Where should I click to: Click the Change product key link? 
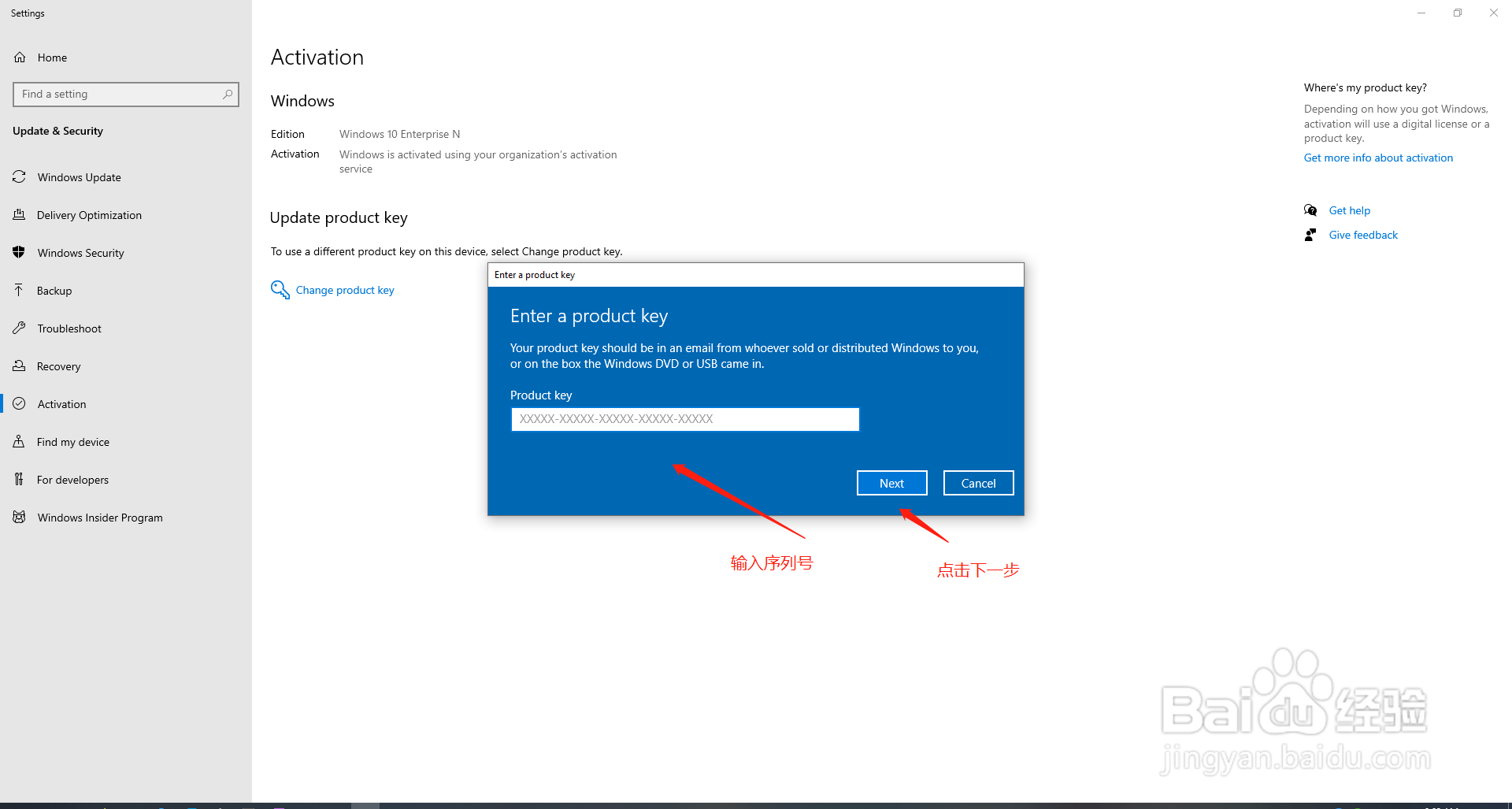(345, 290)
